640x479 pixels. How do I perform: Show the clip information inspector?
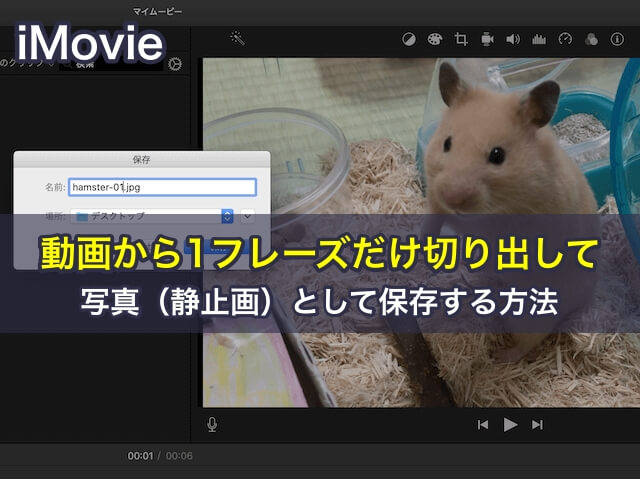click(617, 39)
